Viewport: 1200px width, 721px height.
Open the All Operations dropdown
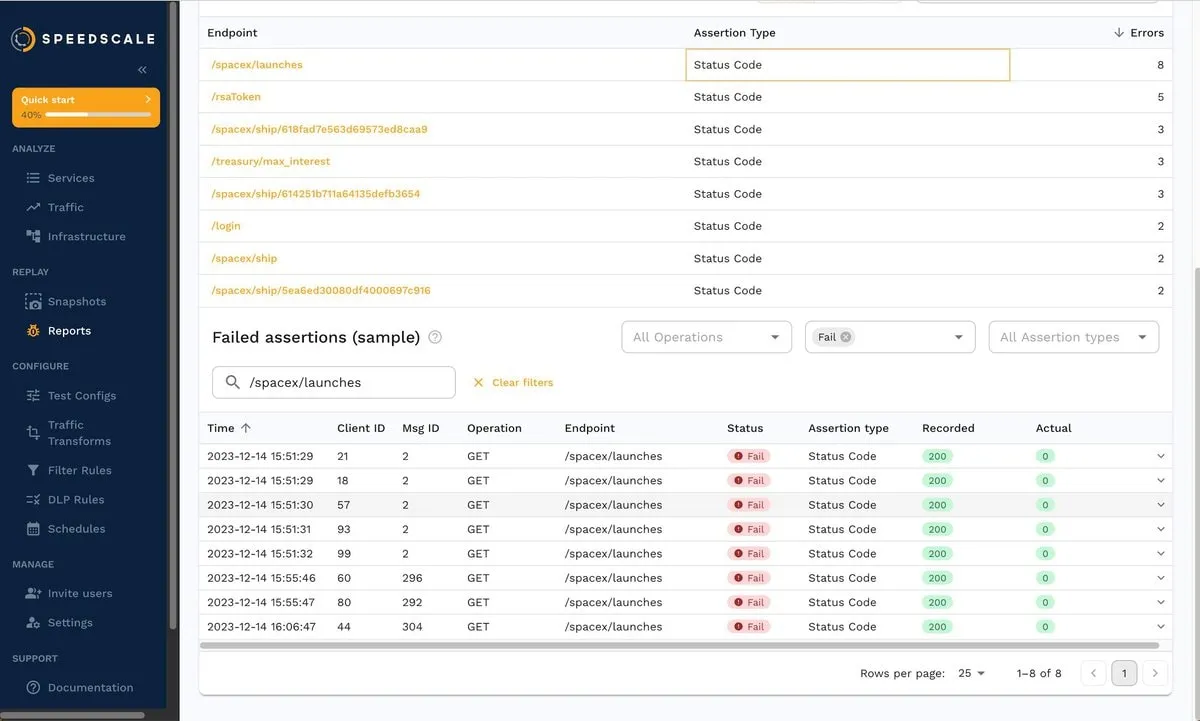pyautogui.click(x=706, y=337)
